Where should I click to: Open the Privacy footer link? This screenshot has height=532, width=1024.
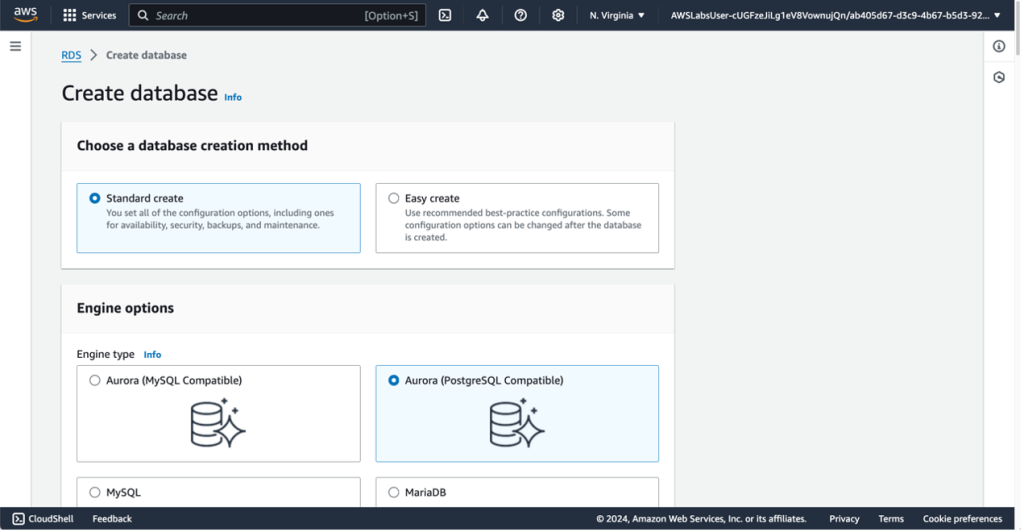click(x=844, y=519)
